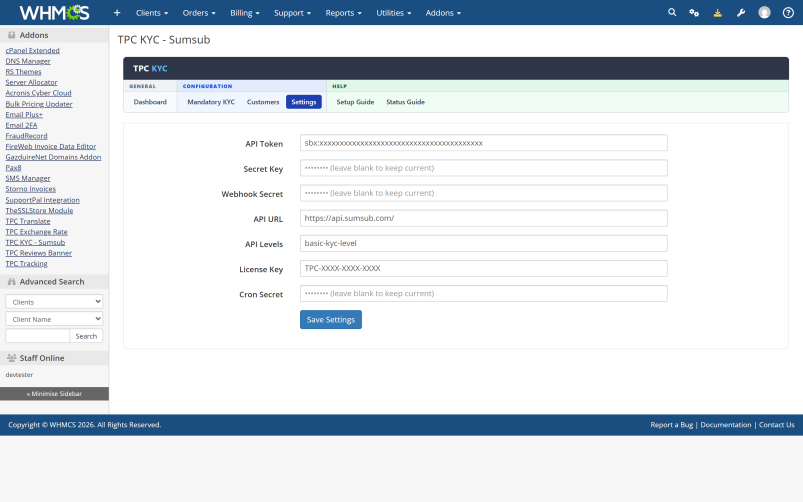Open the Server Allocator addon link
803x502 pixels.
(31, 82)
